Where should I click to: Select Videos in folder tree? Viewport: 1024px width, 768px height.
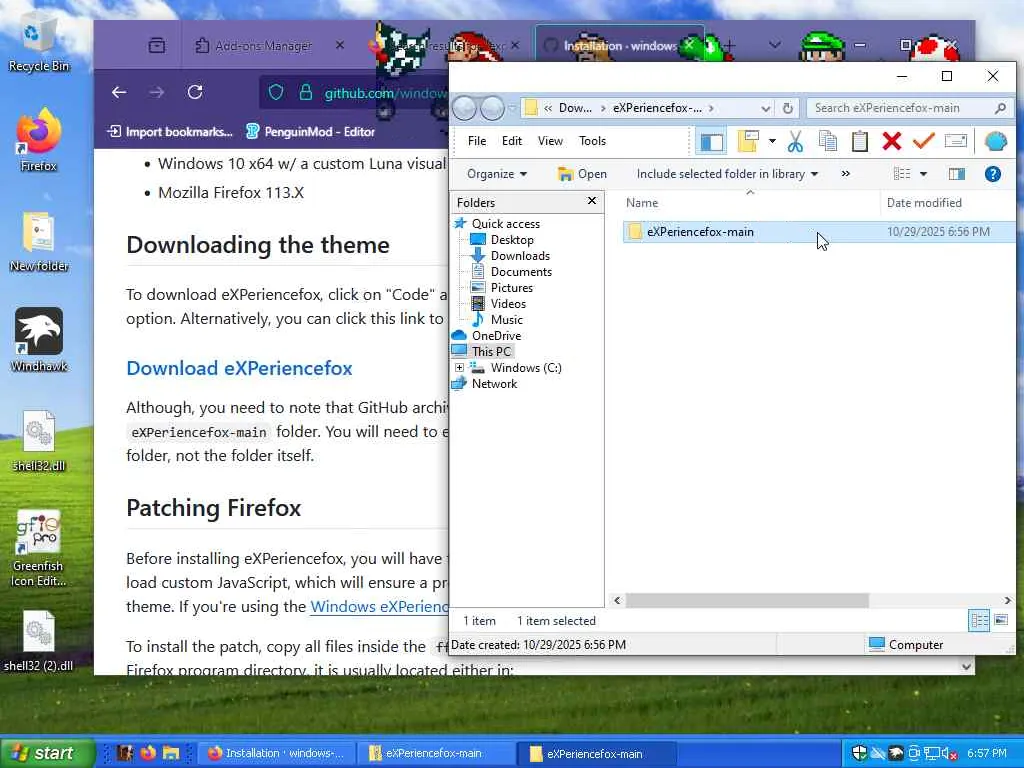click(x=508, y=304)
